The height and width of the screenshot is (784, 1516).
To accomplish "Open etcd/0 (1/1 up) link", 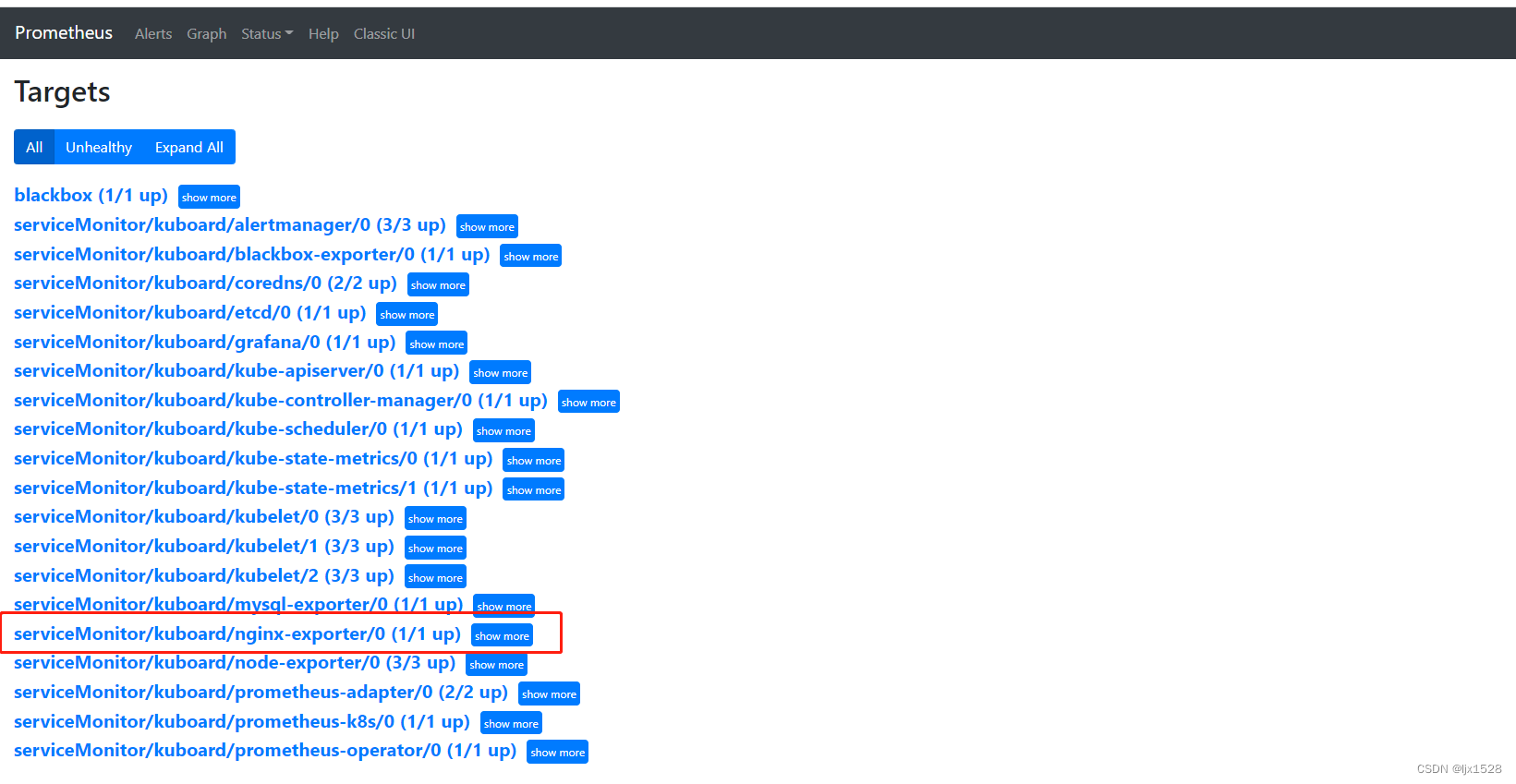I will tap(190, 313).
